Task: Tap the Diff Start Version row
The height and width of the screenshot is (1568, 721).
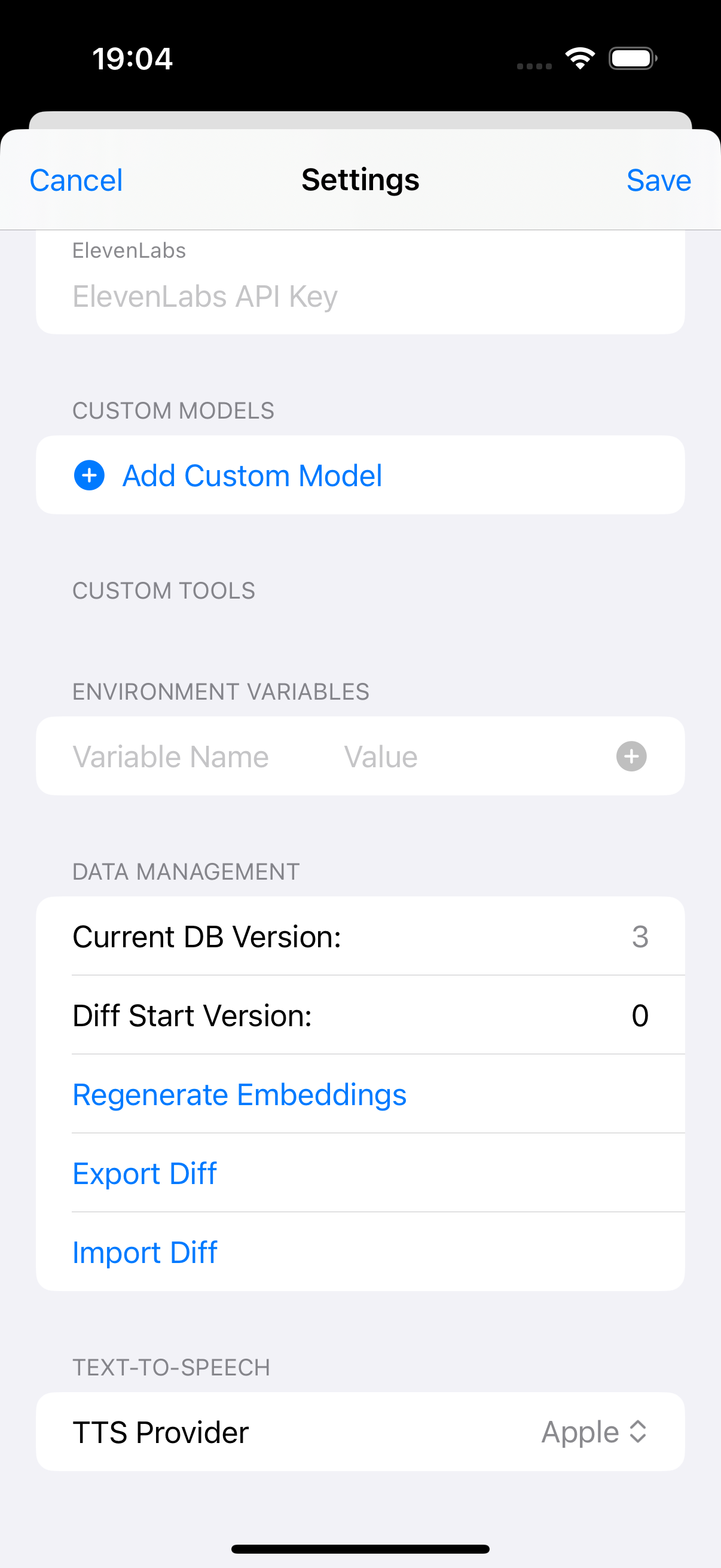Action: [x=360, y=1015]
